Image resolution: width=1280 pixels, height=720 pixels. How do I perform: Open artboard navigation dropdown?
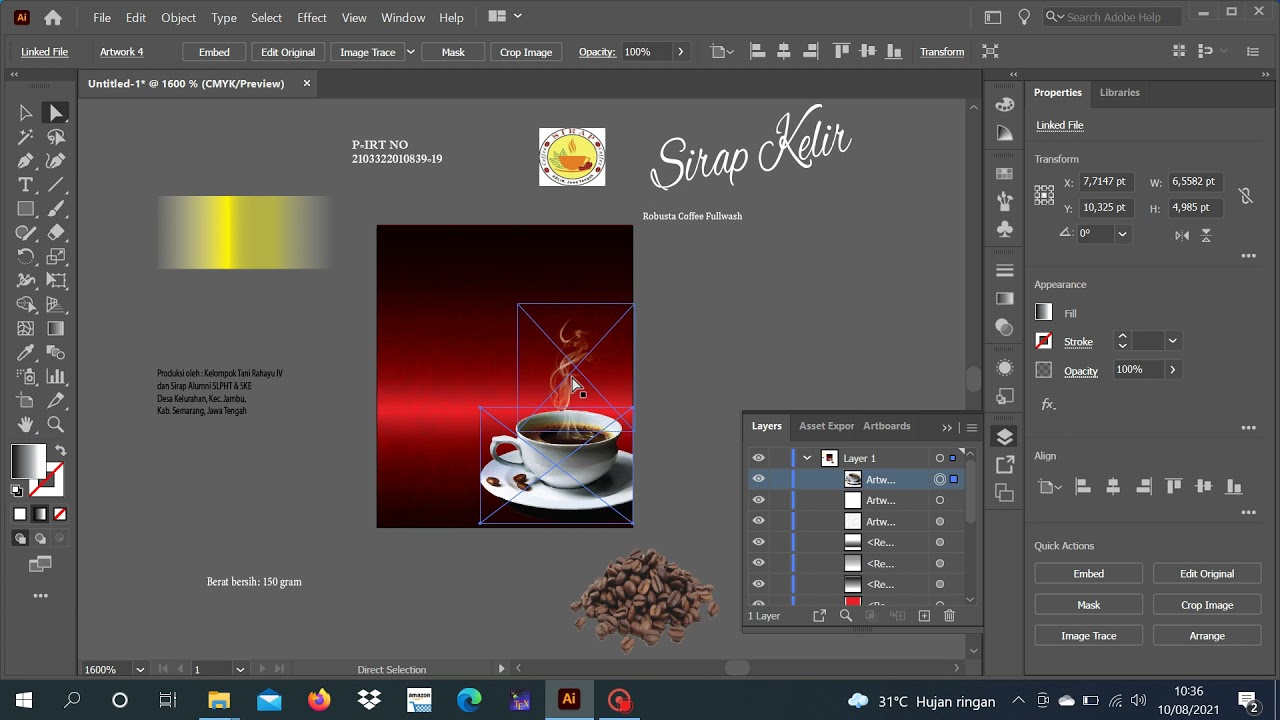(240, 669)
